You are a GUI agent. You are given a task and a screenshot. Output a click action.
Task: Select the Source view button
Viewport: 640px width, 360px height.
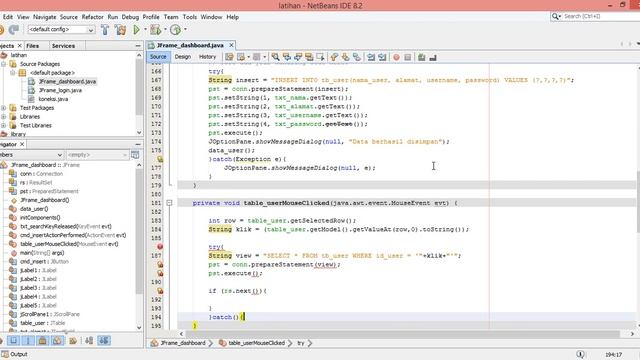pyautogui.click(x=158, y=57)
